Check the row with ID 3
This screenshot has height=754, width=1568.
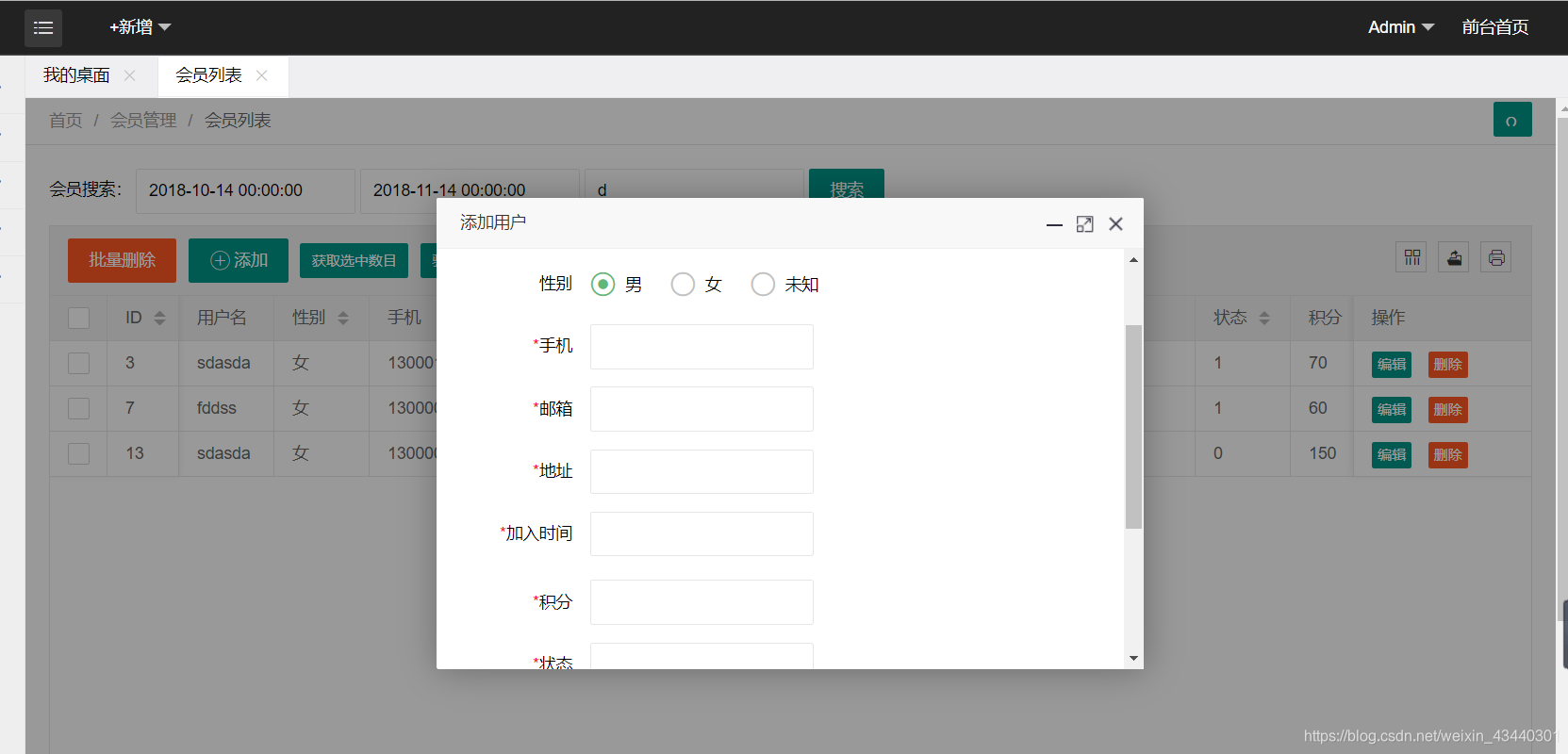coord(79,363)
